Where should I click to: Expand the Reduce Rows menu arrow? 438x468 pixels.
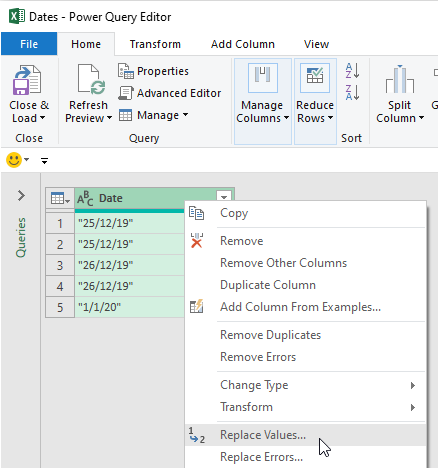[330, 118]
